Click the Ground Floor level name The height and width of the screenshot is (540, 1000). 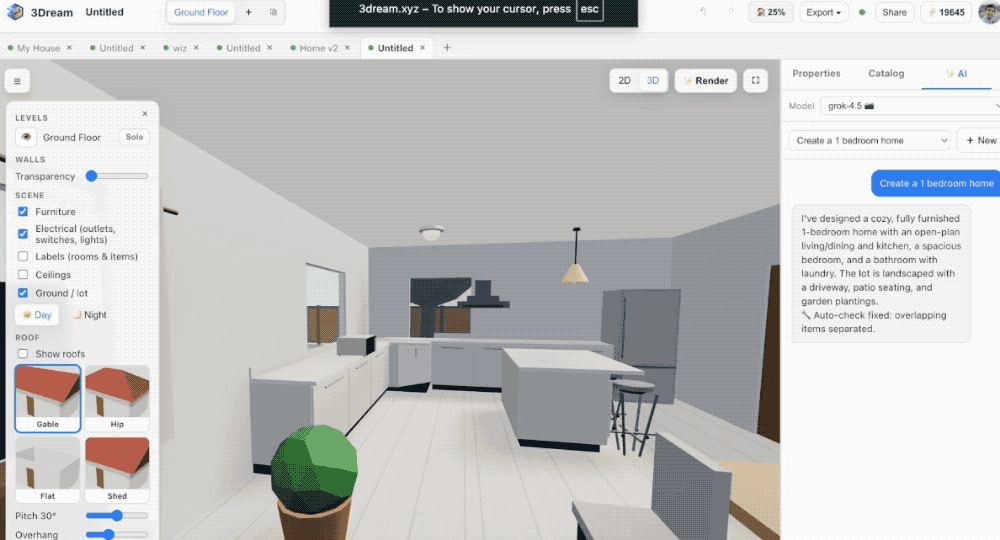tap(71, 137)
